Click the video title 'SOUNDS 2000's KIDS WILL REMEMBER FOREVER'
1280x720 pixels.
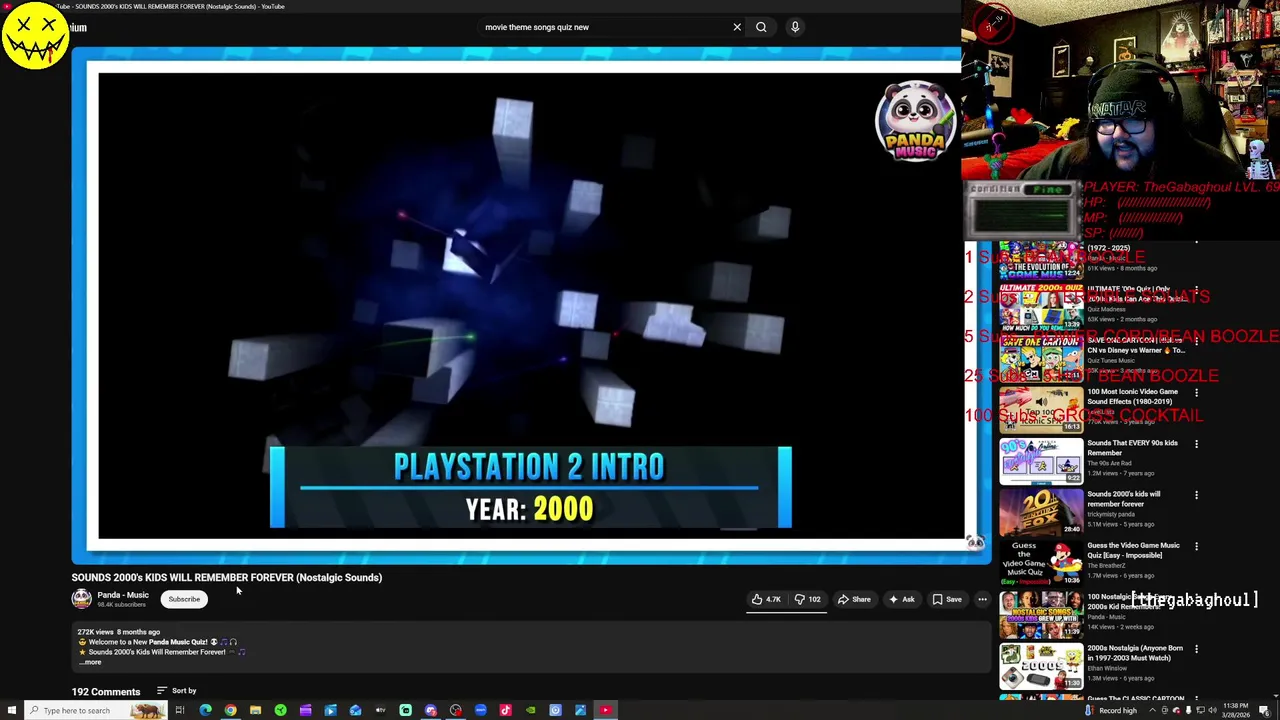coord(226,577)
